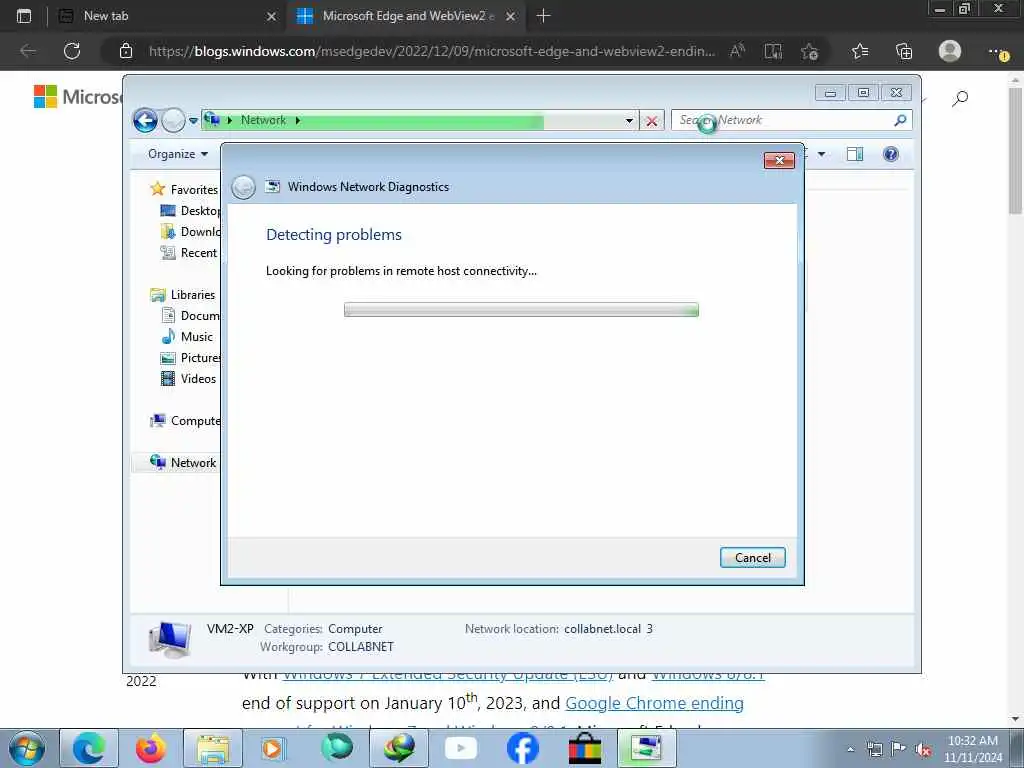Image resolution: width=1024 pixels, height=768 pixels.
Task: Toggle the preview pane button
Action: tap(855, 154)
